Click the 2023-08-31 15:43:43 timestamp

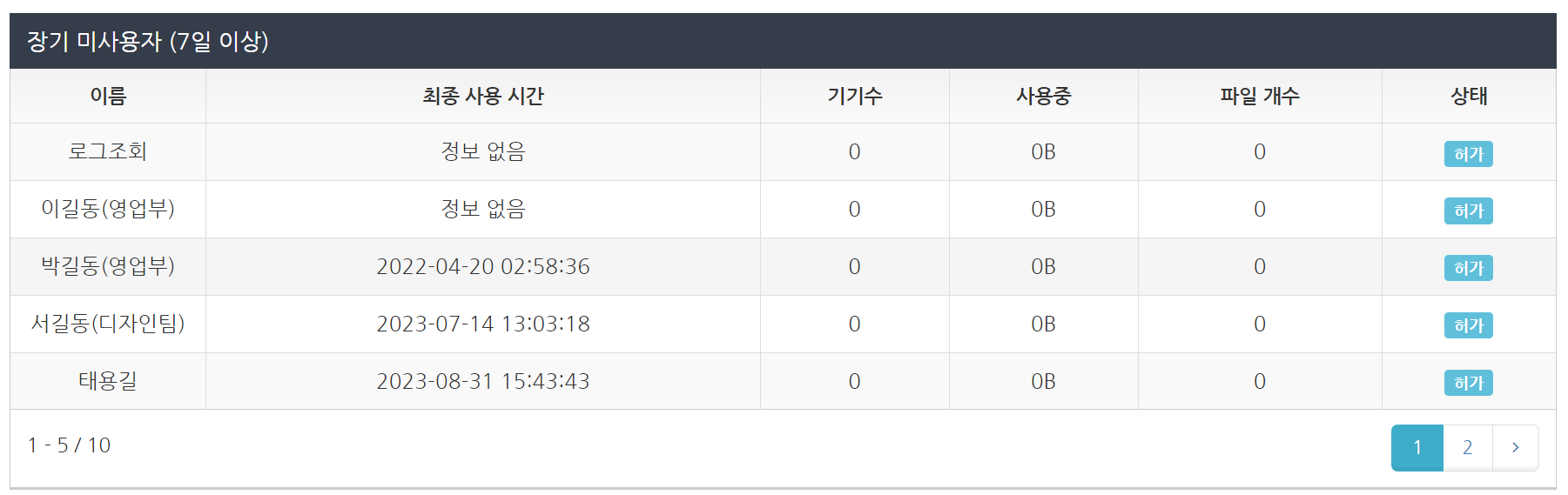[x=483, y=381]
